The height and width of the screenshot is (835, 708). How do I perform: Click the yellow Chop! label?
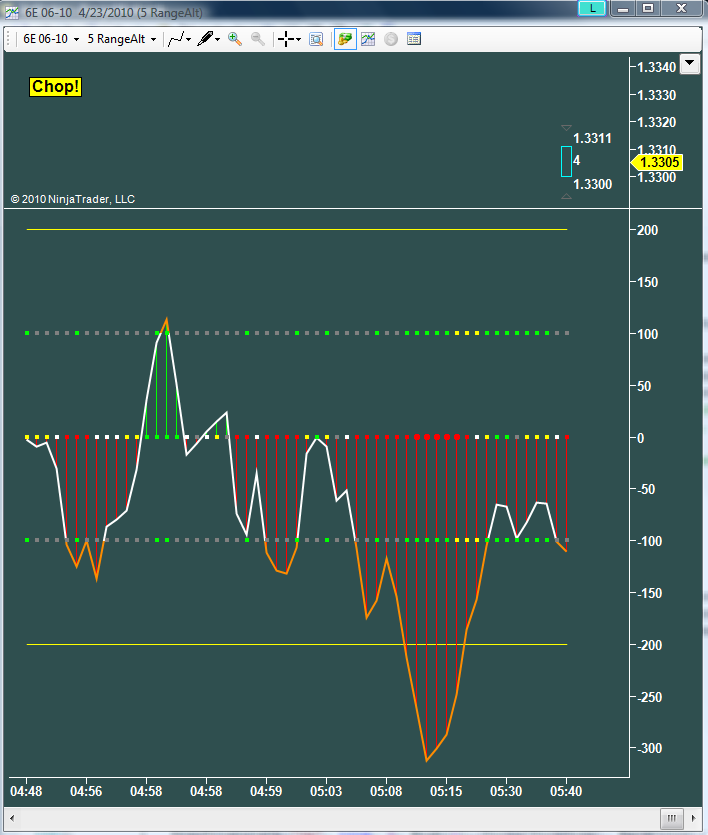point(55,87)
